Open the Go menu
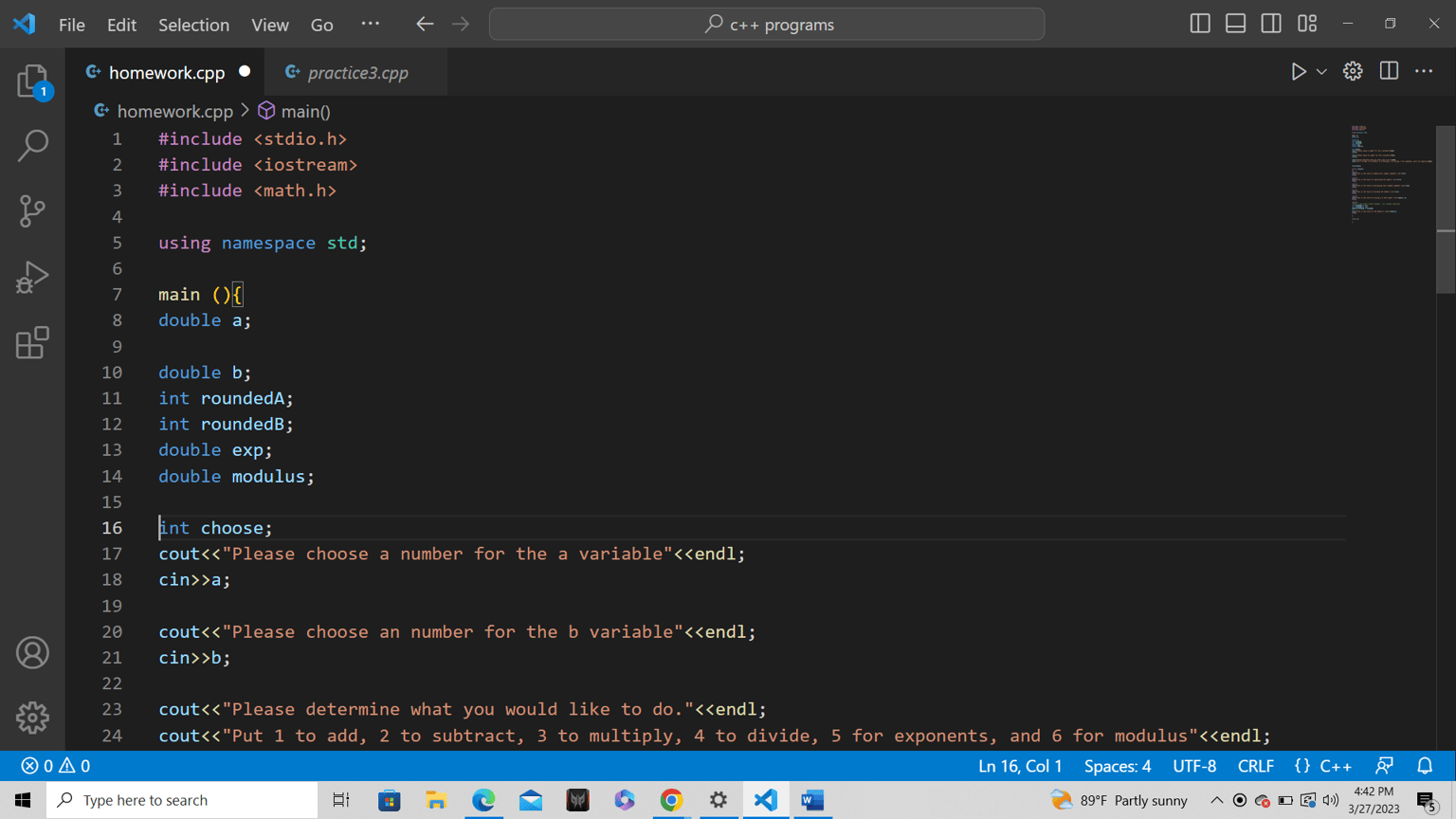Image resolution: width=1456 pixels, height=819 pixels. [322, 25]
